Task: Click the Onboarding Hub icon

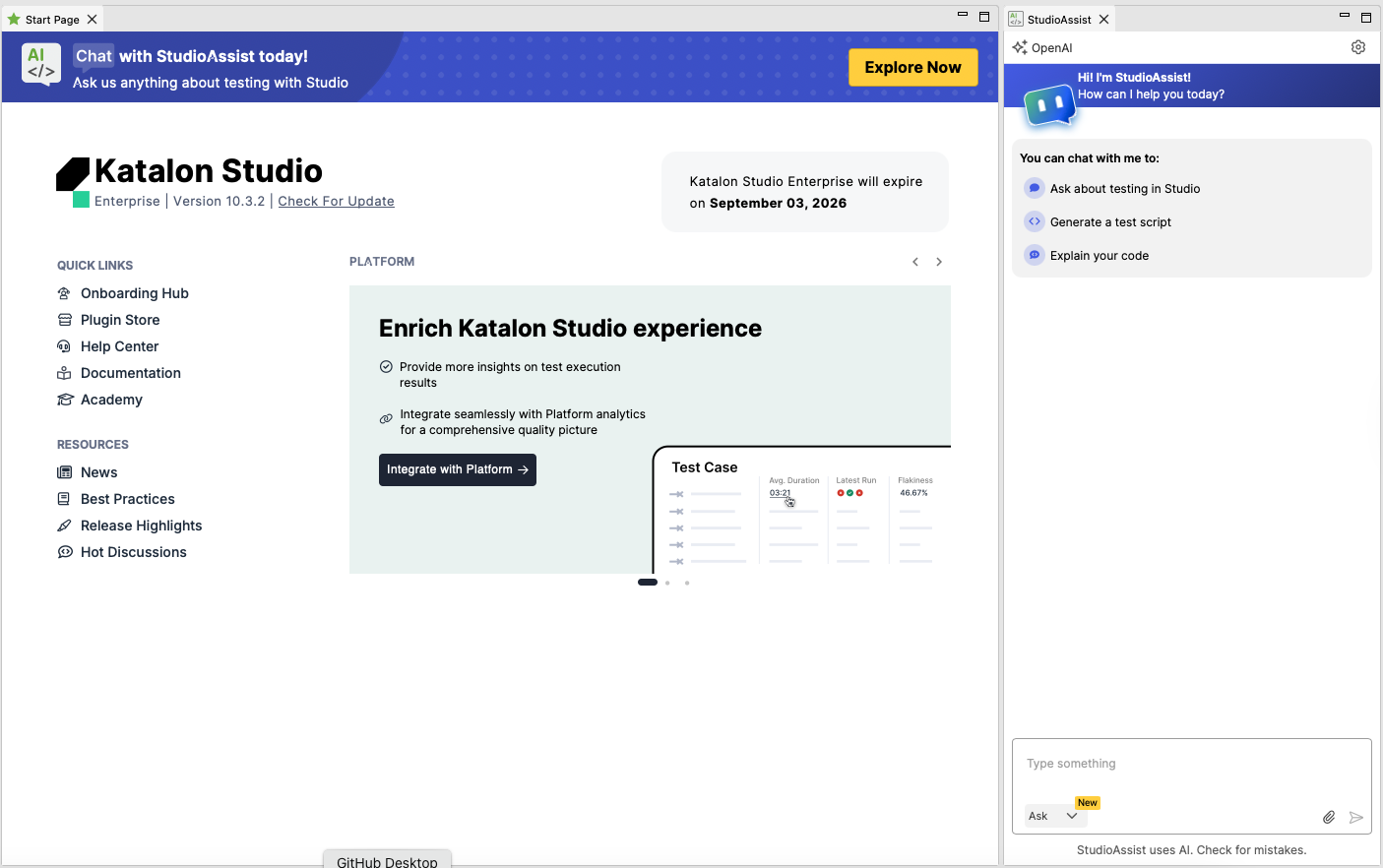Action: coord(64,293)
